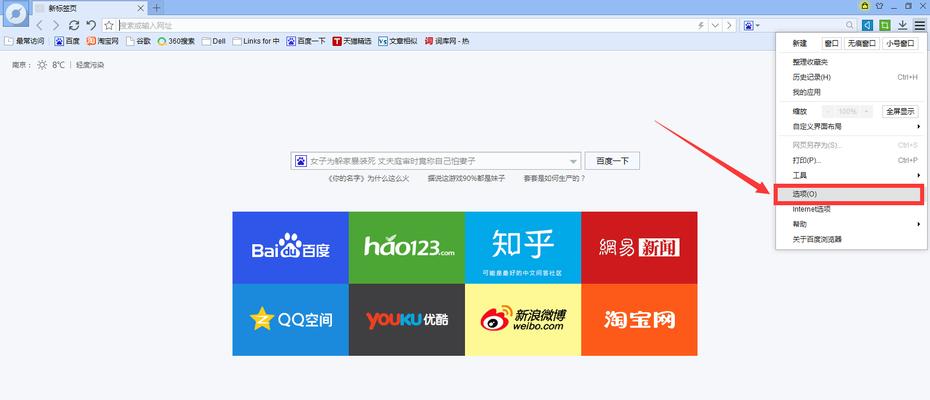
Task: Open hot search 据说这游戏90%都是妹子
Action: click(466, 178)
